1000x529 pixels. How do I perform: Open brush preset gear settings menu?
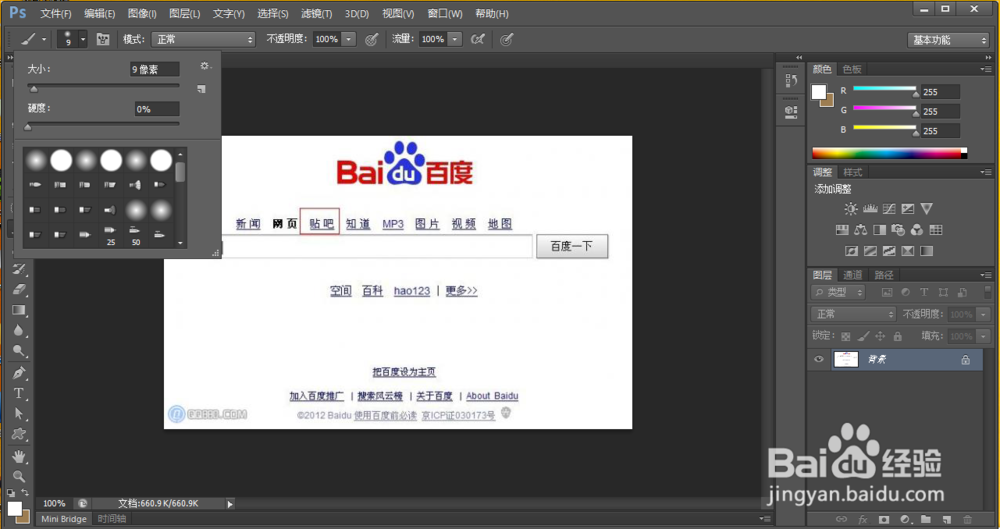(x=205, y=66)
